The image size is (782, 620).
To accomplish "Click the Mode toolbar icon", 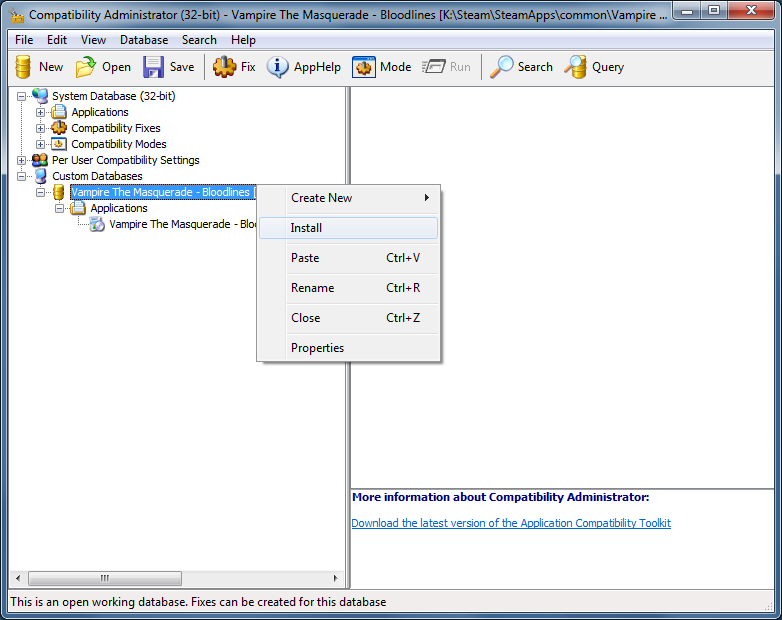I will pos(364,67).
